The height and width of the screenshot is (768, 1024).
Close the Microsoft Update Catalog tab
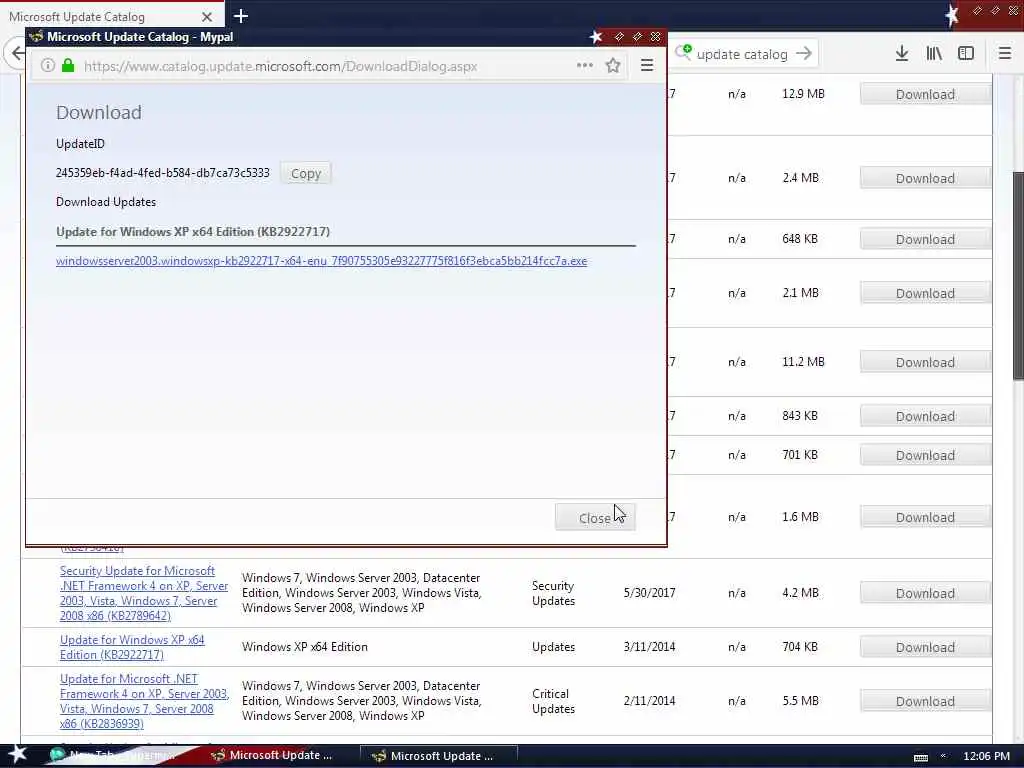[x=207, y=16]
